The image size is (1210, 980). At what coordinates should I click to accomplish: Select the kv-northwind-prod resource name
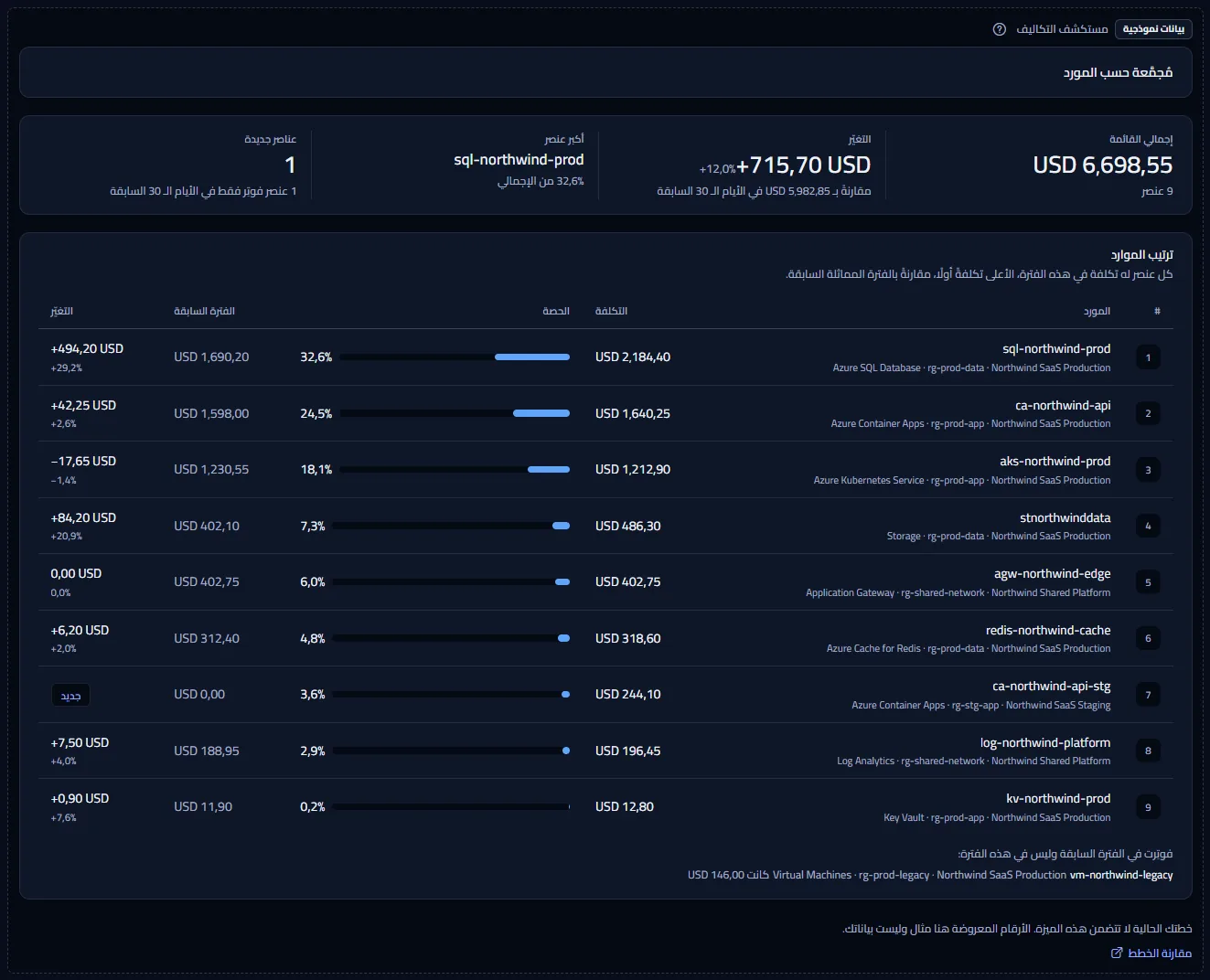point(1058,798)
